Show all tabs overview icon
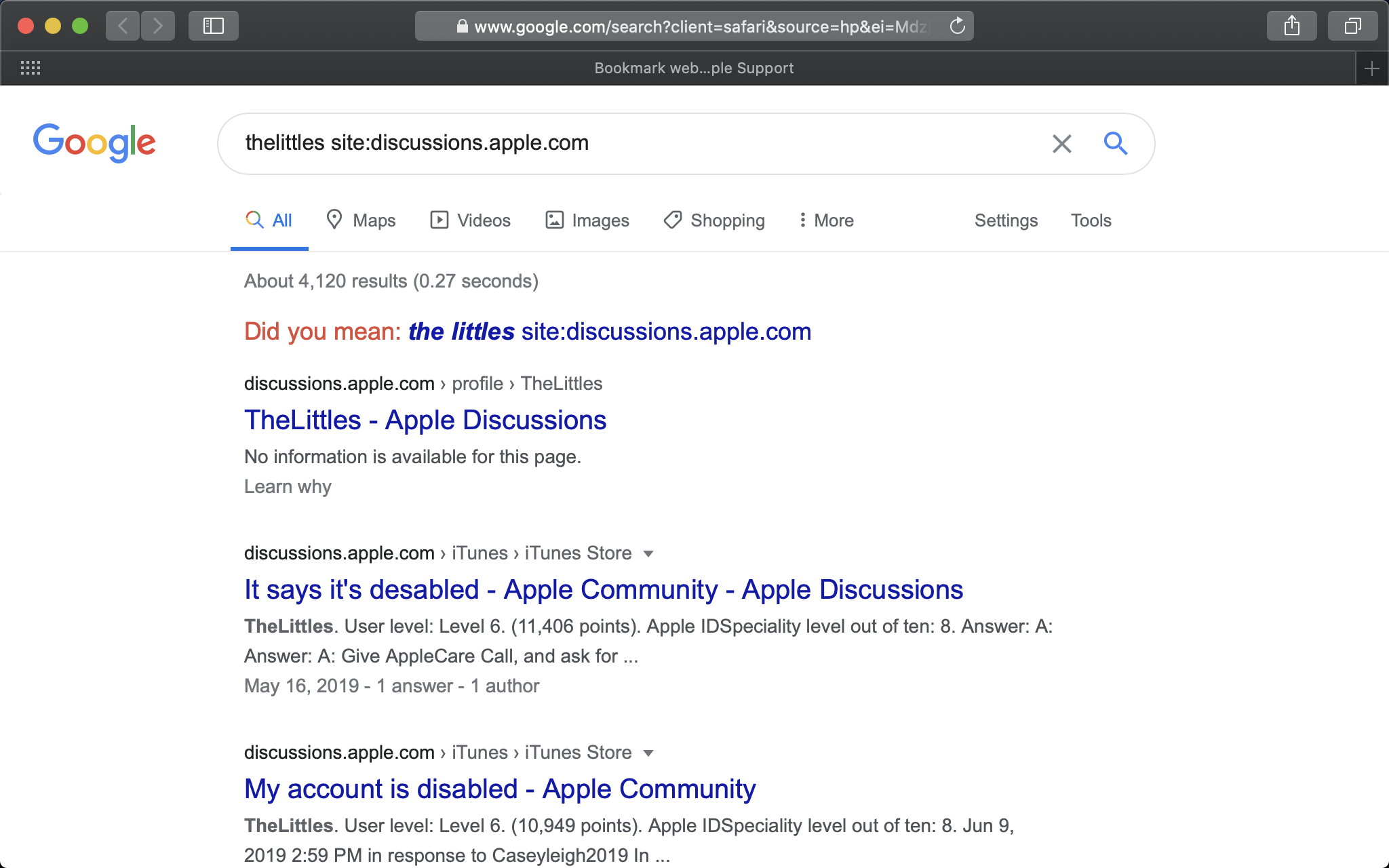The height and width of the screenshot is (868, 1389). click(x=1352, y=26)
